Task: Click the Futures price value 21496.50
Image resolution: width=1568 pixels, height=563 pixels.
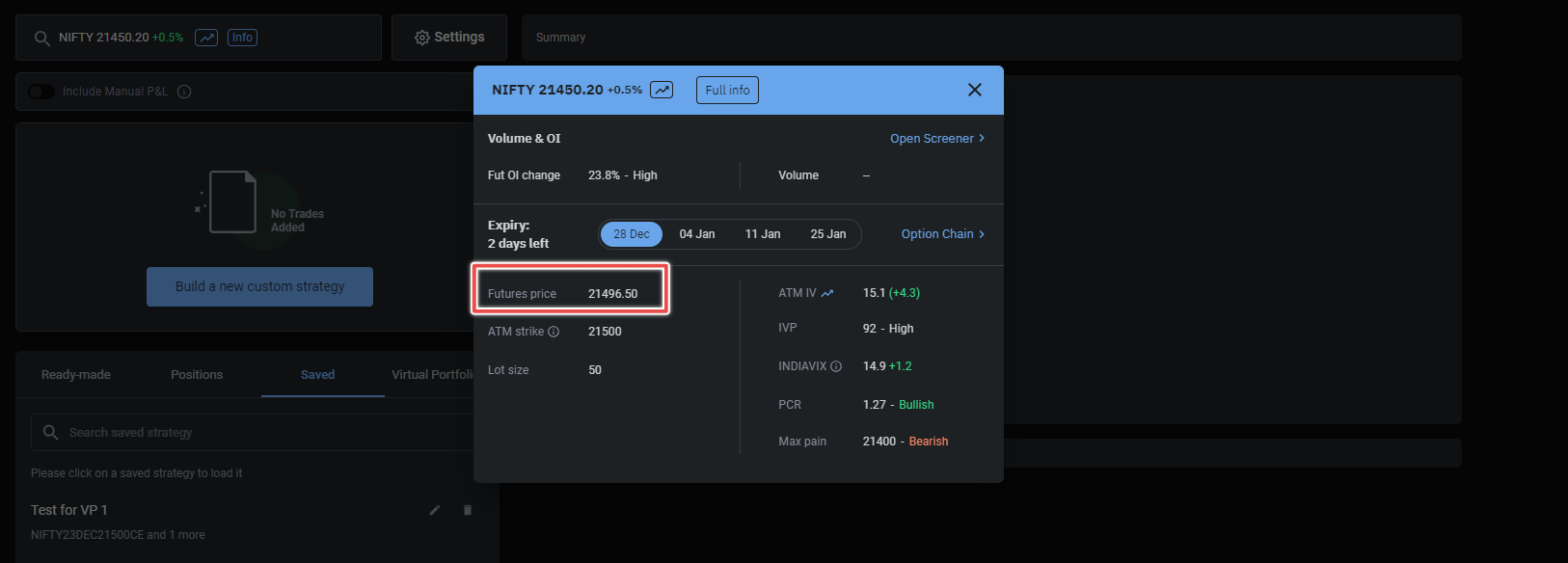Action: 613,294
